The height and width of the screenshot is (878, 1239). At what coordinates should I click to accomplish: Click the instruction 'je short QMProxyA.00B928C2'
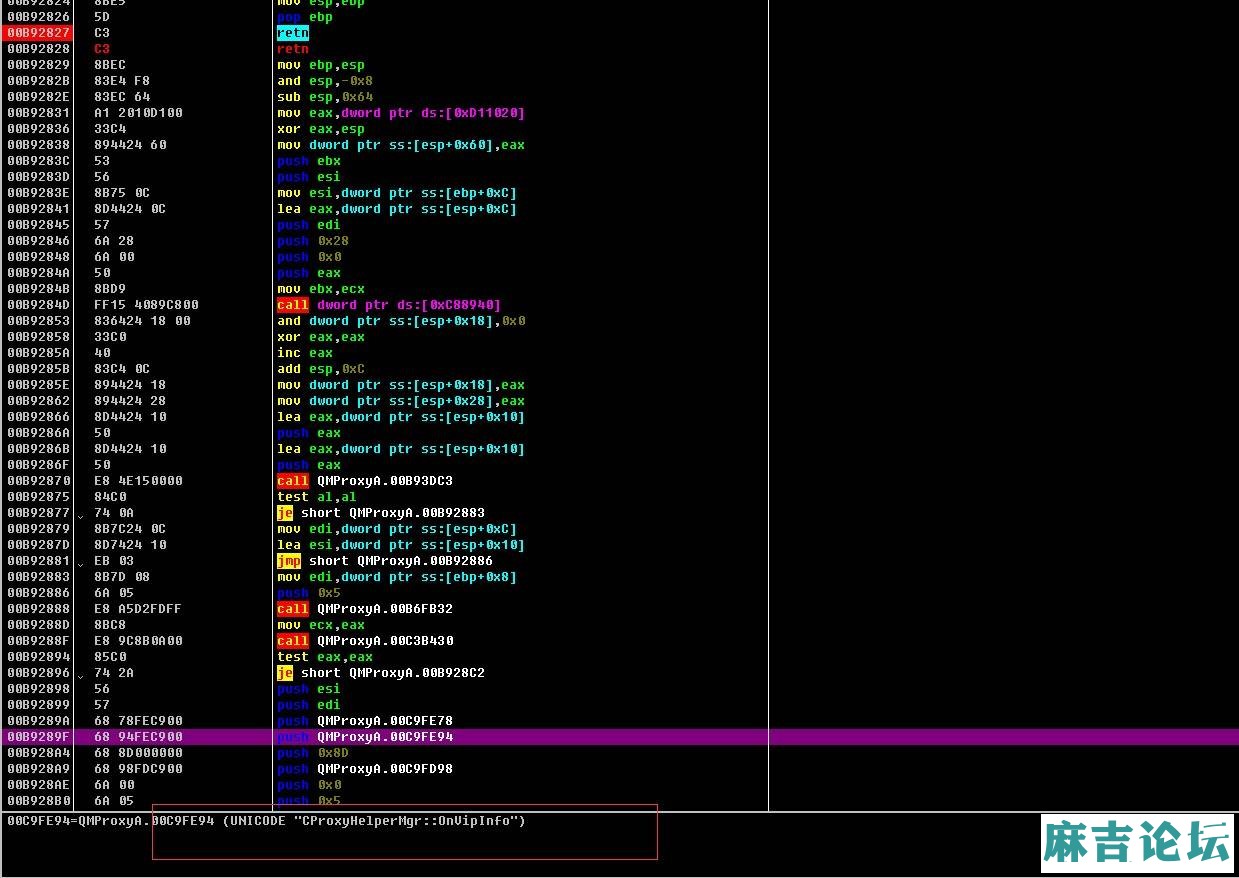pyautogui.click(x=381, y=673)
